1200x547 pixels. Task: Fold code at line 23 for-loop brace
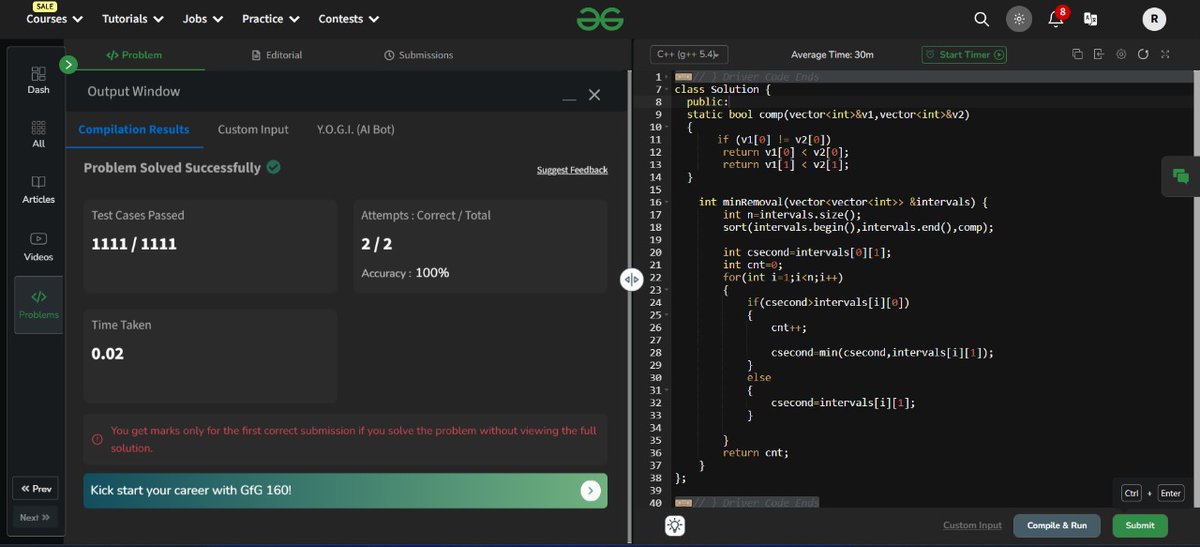click(x=666, y=290)
